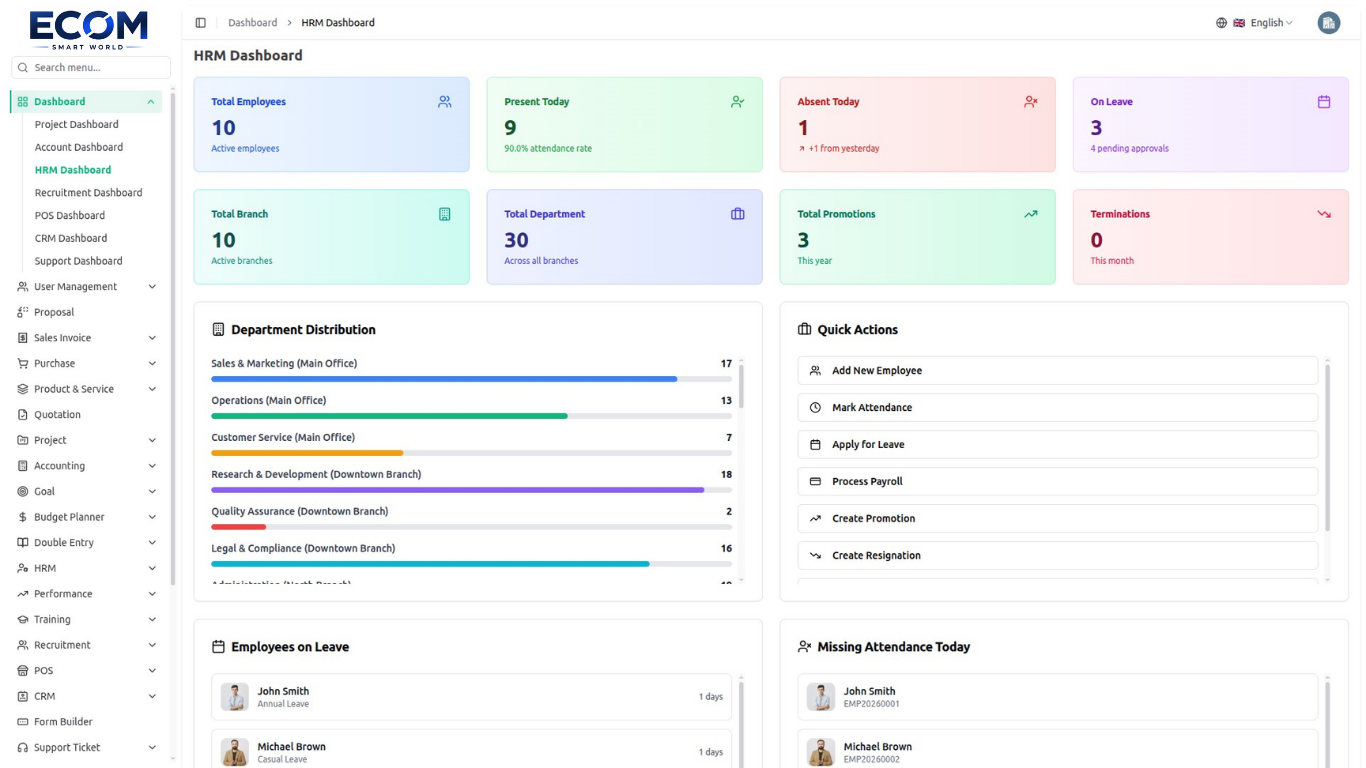The width and height of the screenshot is (1366, 768).
Task: Click the Total Branch building icon
Action: [x=445, y=214]
